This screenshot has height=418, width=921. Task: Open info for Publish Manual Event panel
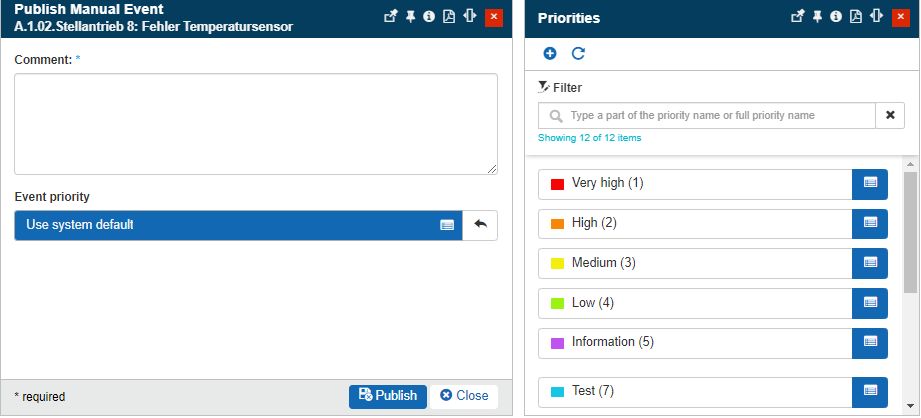[429, 17]
